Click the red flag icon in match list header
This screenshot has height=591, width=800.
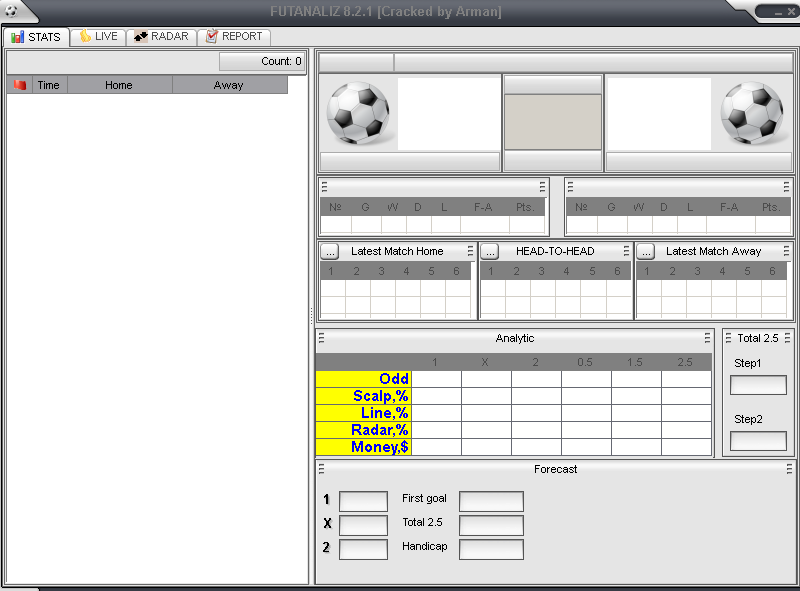pyautogui.click(x=17, y=85)
